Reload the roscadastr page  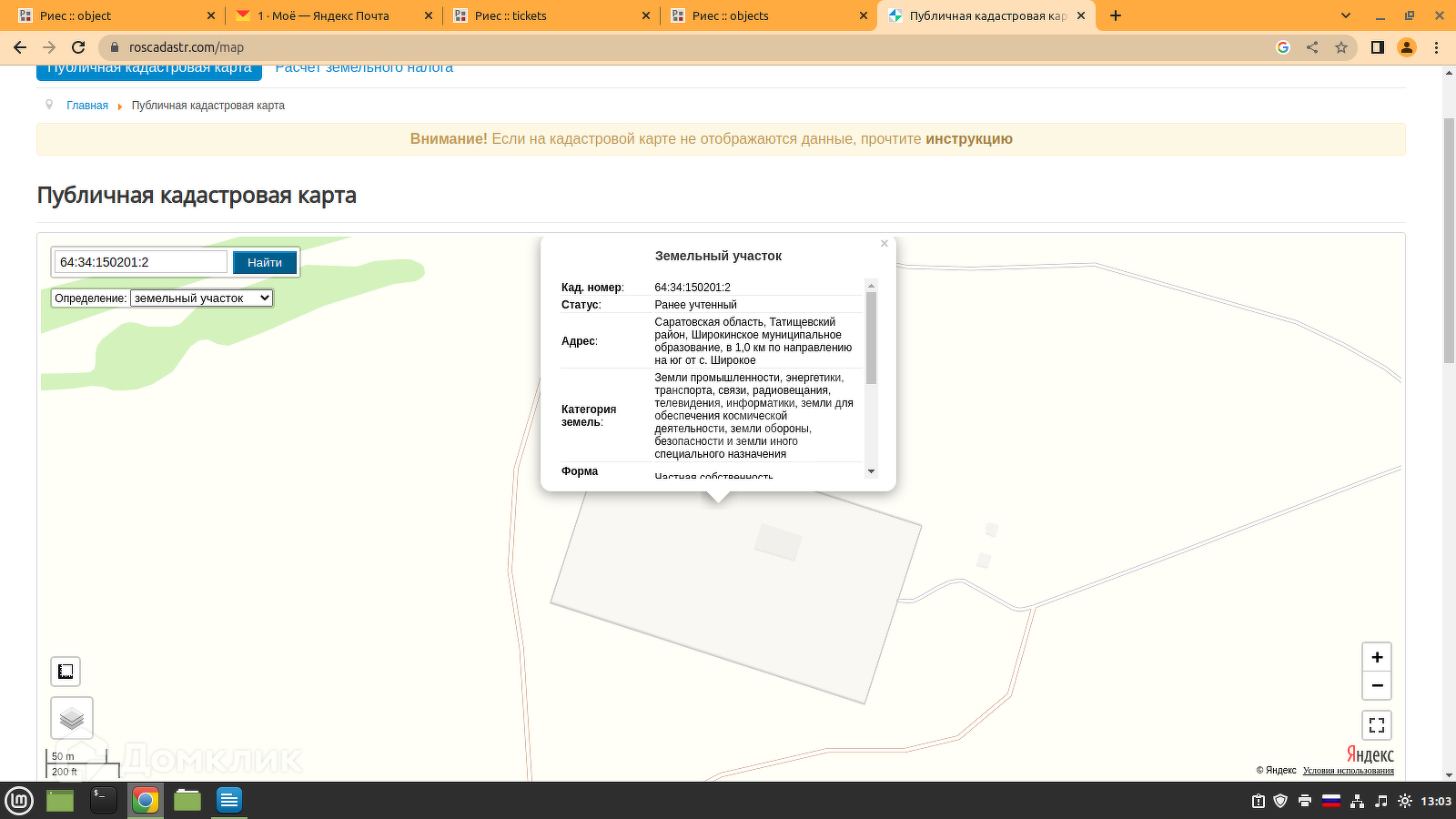[x=78, y=47]
